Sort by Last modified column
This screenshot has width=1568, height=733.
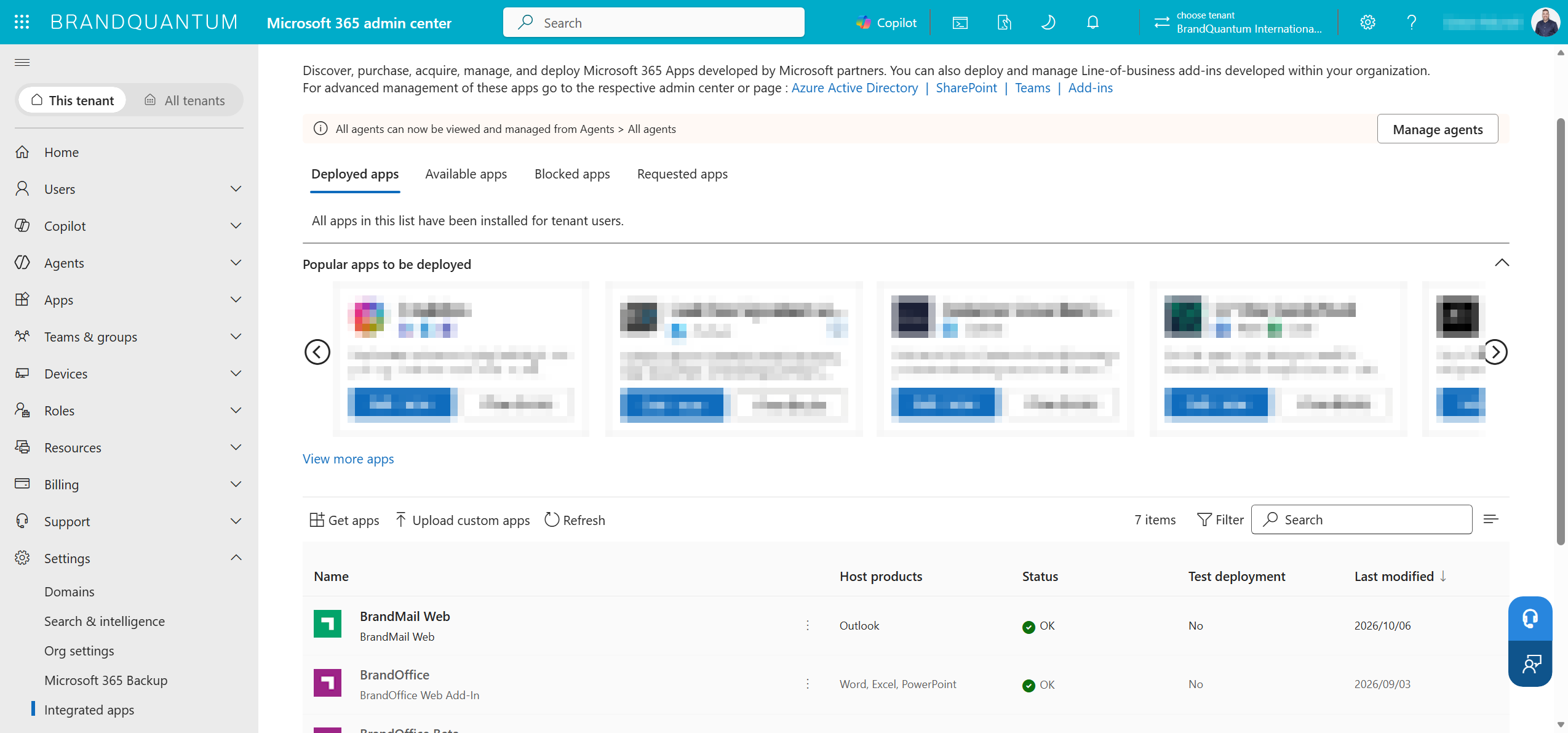click(1400, 577)
